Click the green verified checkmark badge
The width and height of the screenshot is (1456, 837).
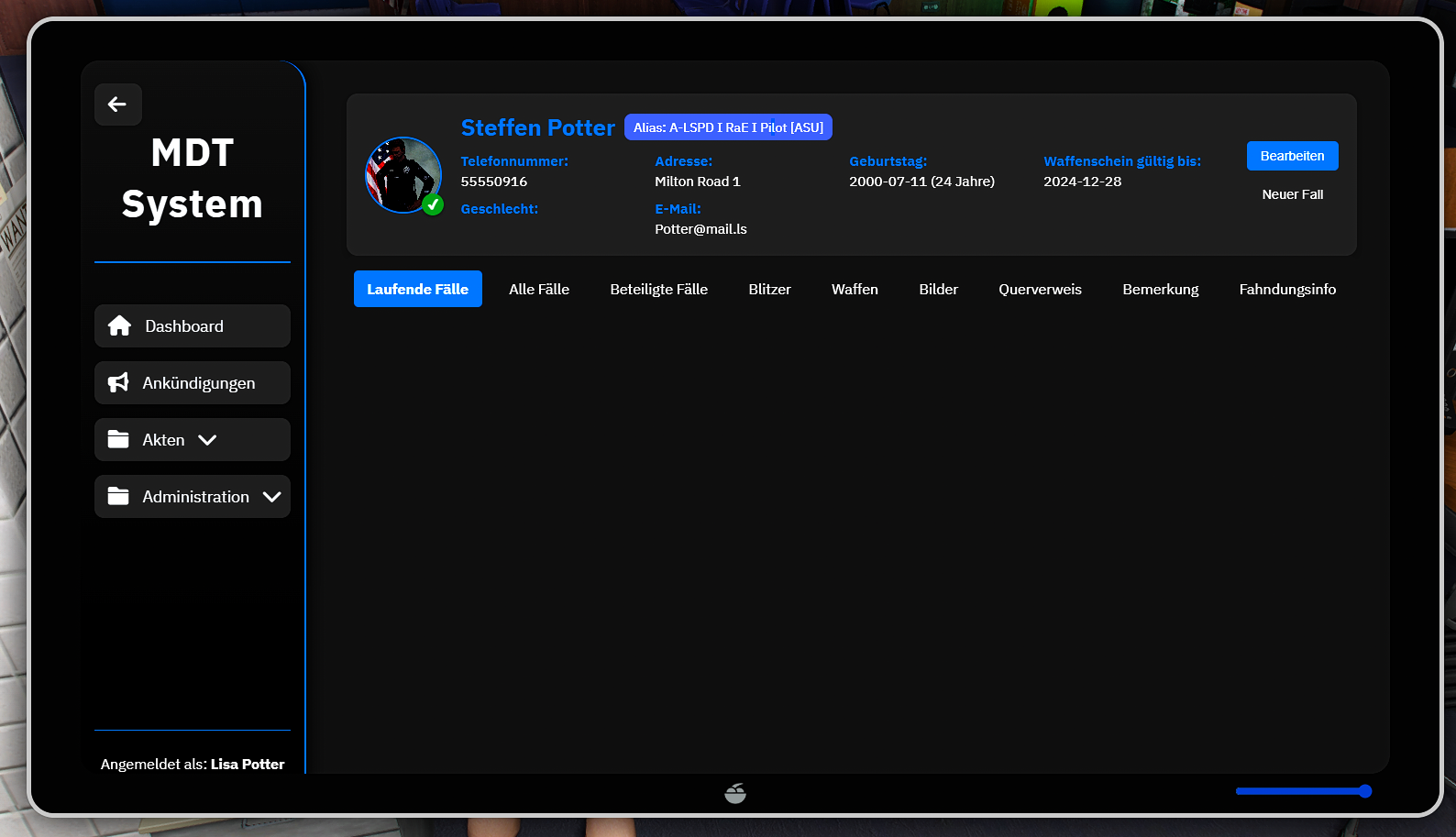point(434,204)
